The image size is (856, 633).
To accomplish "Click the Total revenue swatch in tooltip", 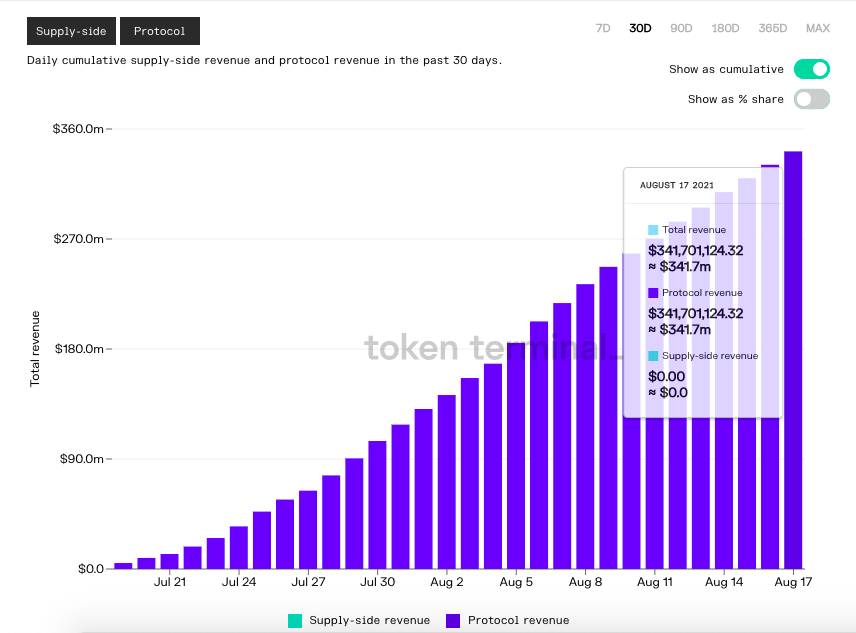I will point(653,230).
